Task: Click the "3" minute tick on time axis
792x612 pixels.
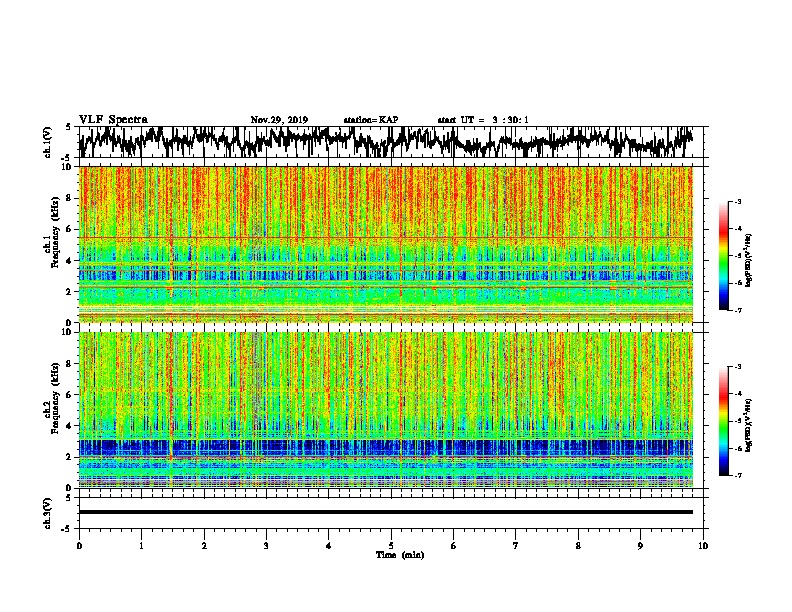Action: tap(266, 546)
